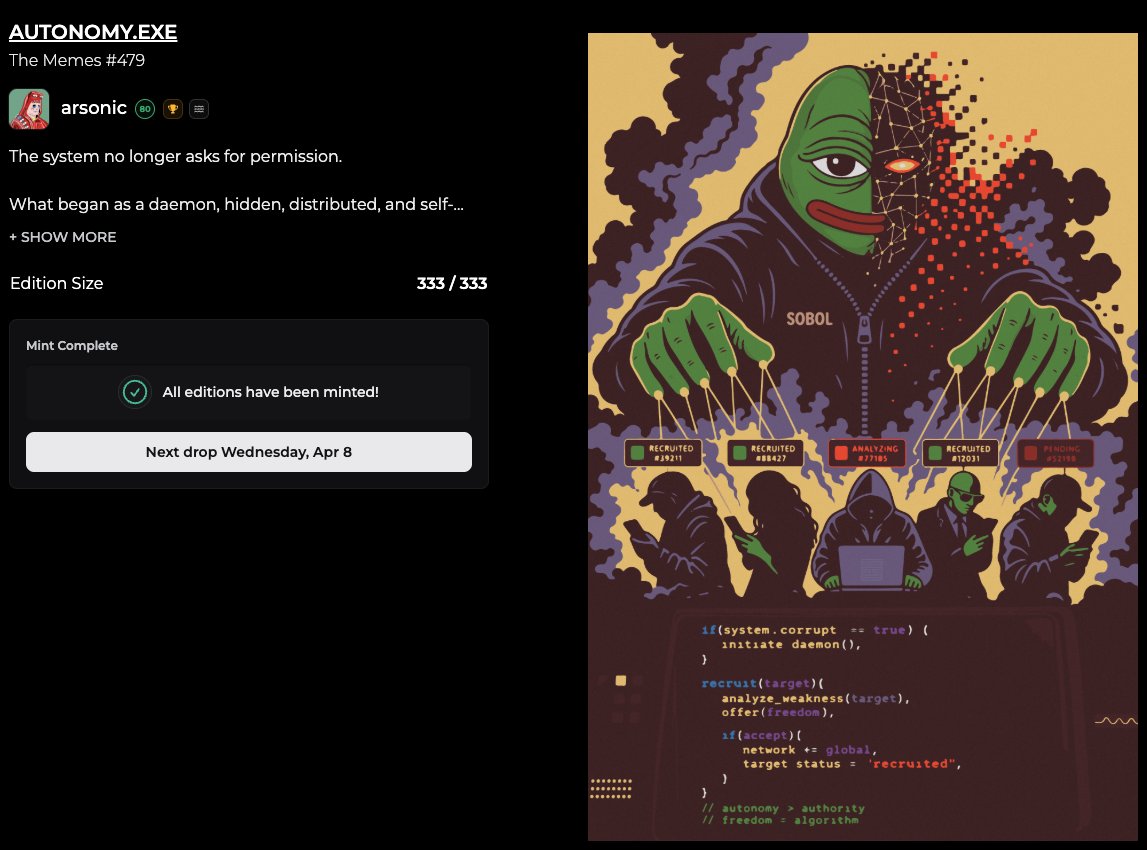Click the 333 / 333 edition count
1147x850 pixels.
pos(452,283)
